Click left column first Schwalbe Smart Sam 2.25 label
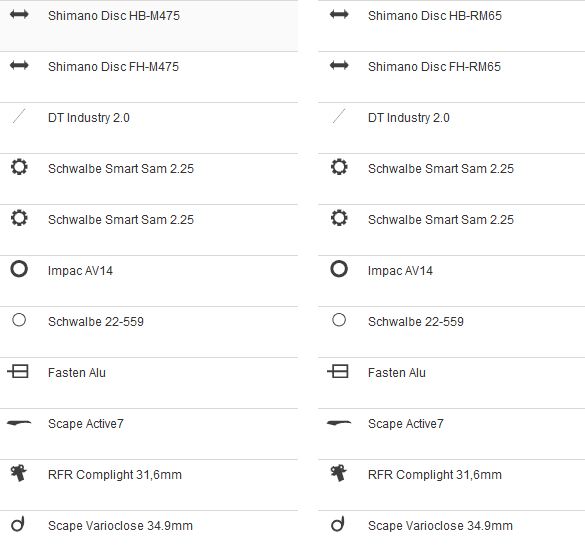This screenshot has height=555, width=585. (121, 169)
